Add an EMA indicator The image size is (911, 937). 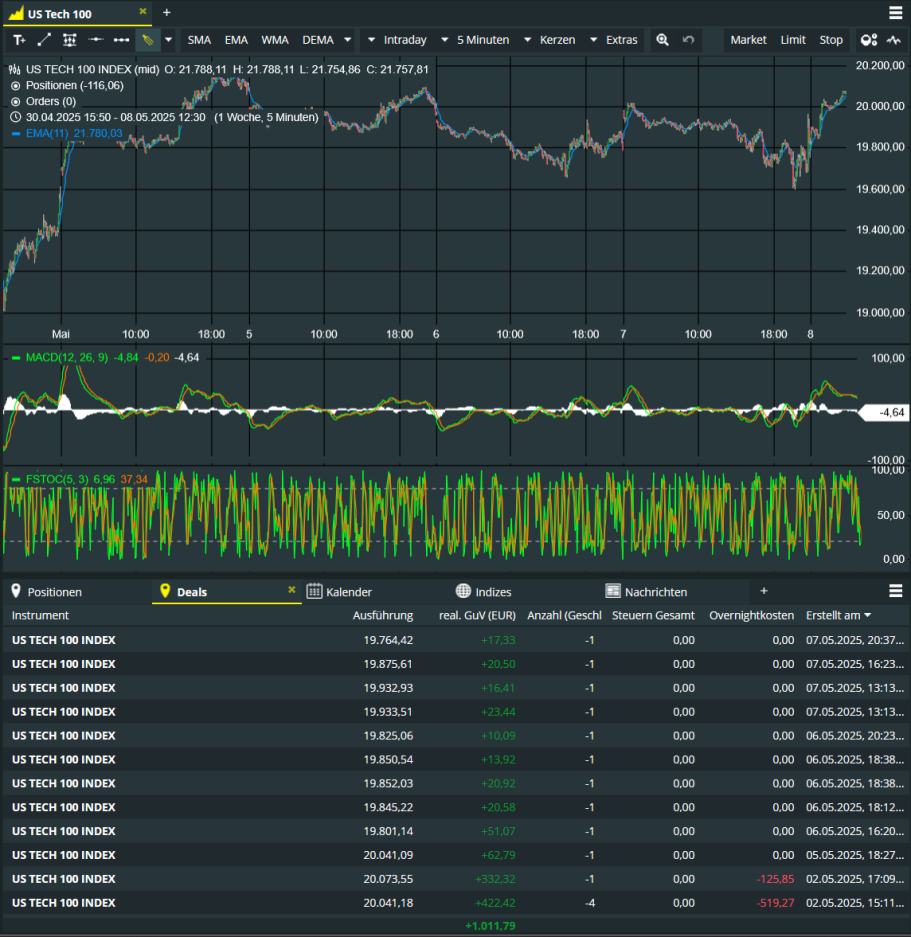tap(236, 40)
